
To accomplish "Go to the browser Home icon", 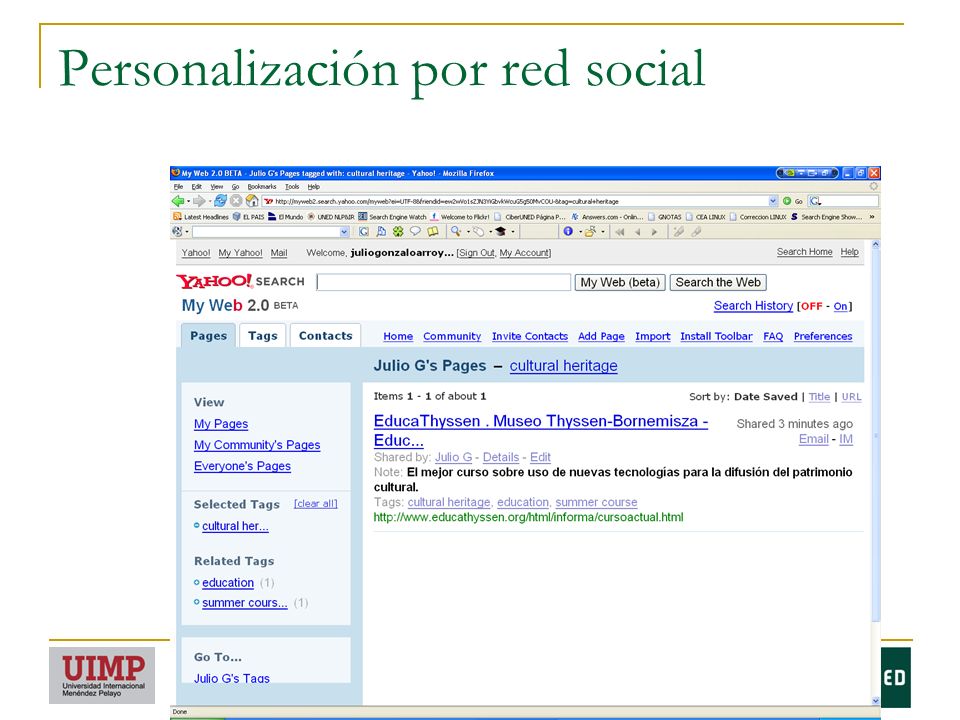I will pyautogui.click(x=252, y=201).
